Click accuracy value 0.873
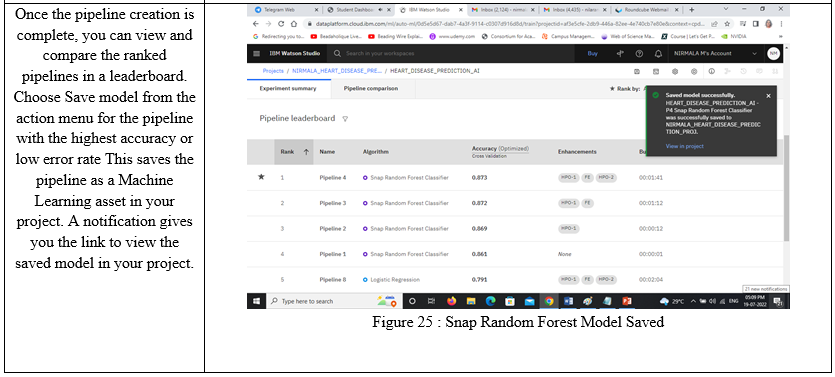Image resolution: width=835 pixels, height=377 pixels. pyautogui.click(x=479, y=178)
